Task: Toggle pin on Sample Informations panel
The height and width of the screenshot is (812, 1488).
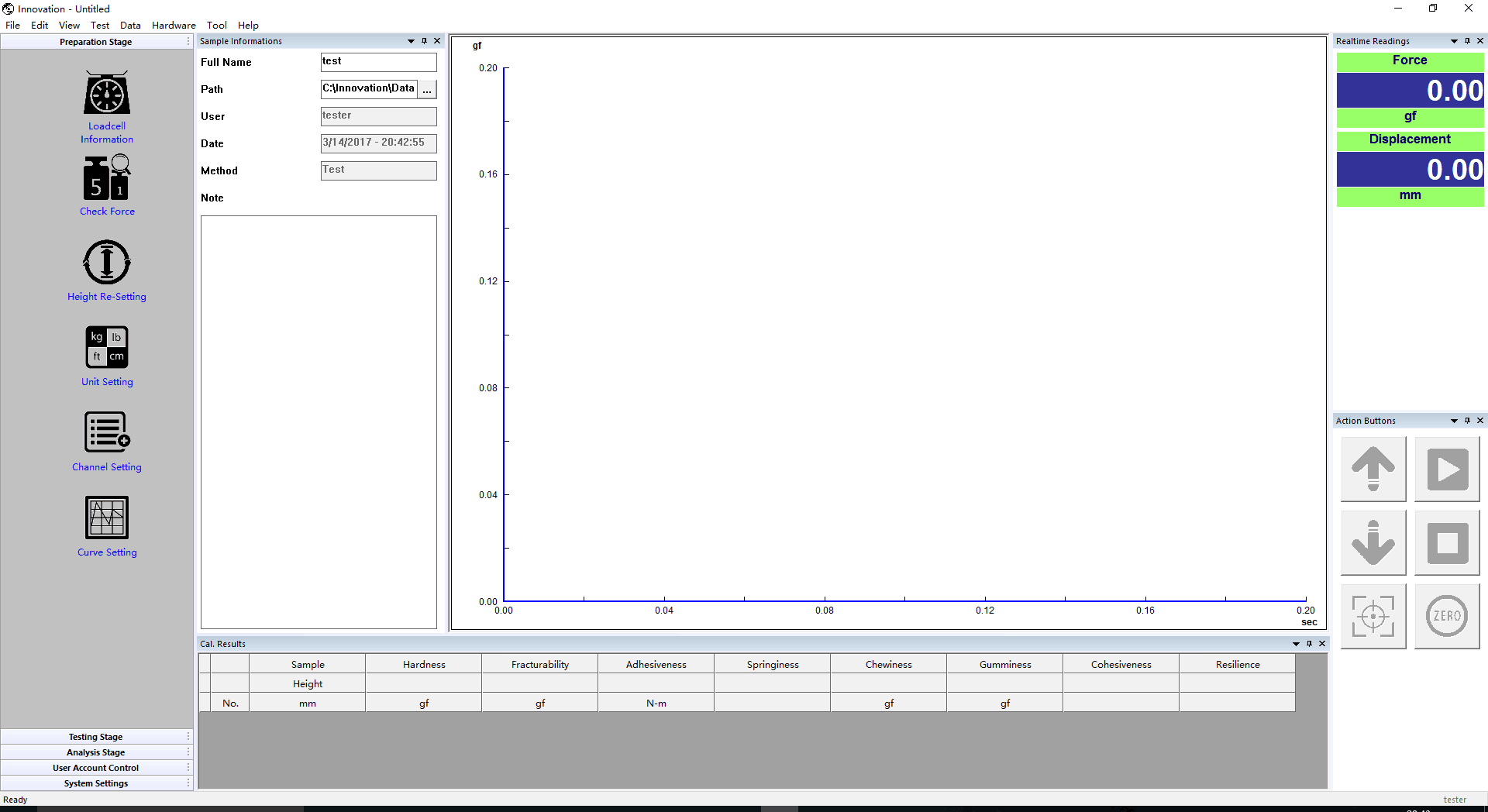Action: click(x=424, y=41)
